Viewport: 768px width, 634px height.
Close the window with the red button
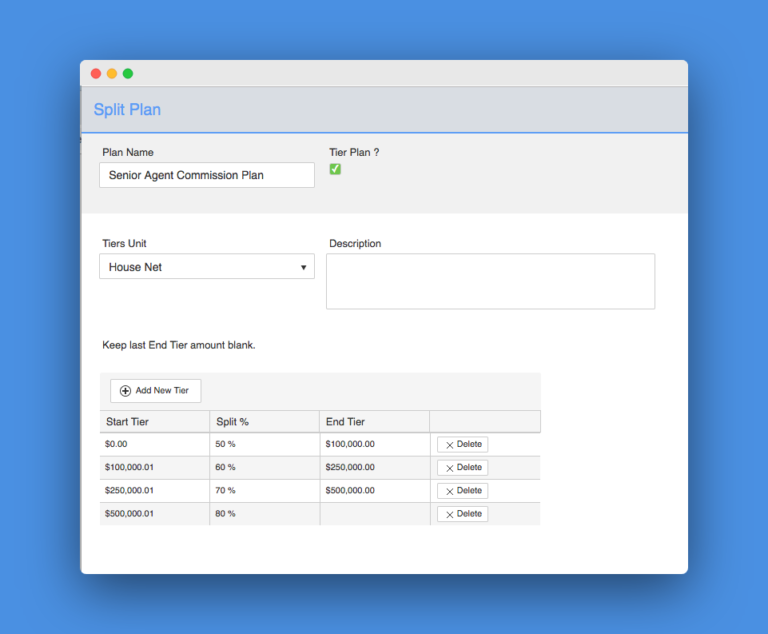[96, 73]
